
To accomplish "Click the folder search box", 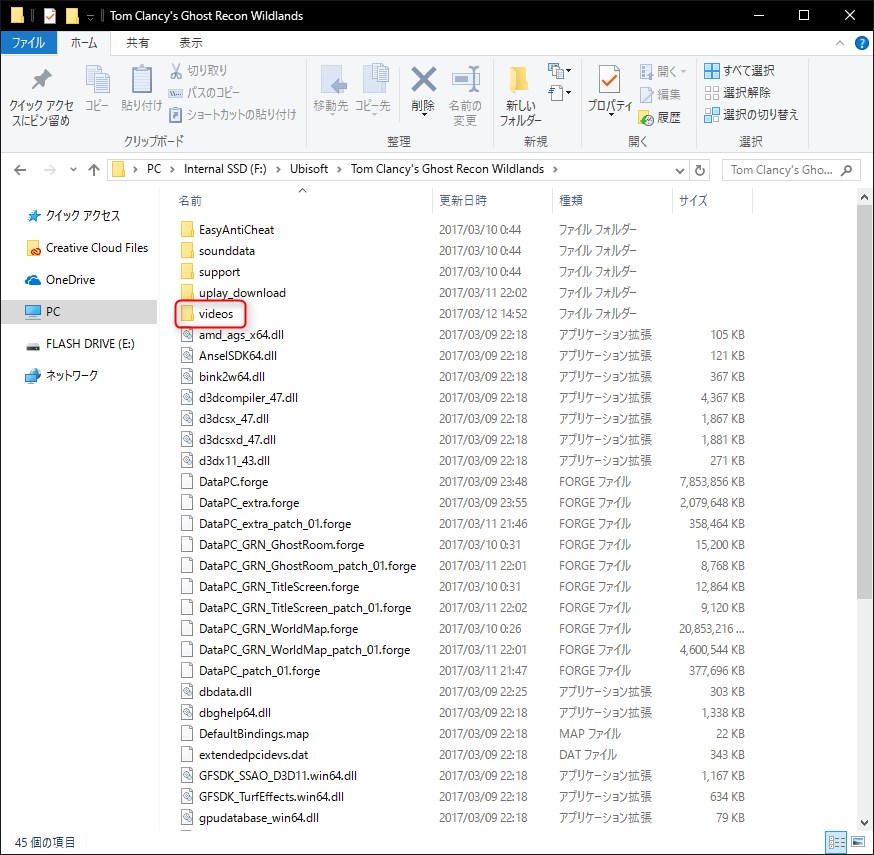I will coord(791,170).
